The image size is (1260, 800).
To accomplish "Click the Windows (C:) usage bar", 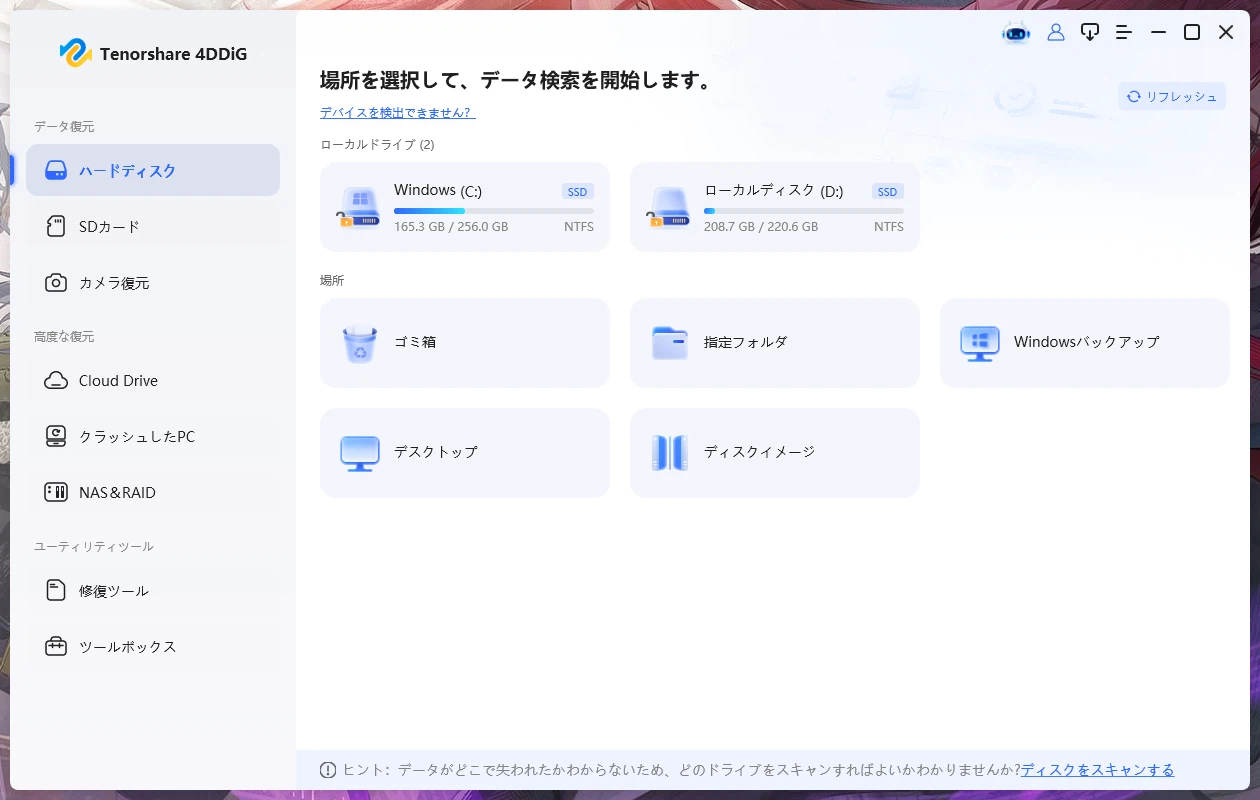I will click(494, 211).
